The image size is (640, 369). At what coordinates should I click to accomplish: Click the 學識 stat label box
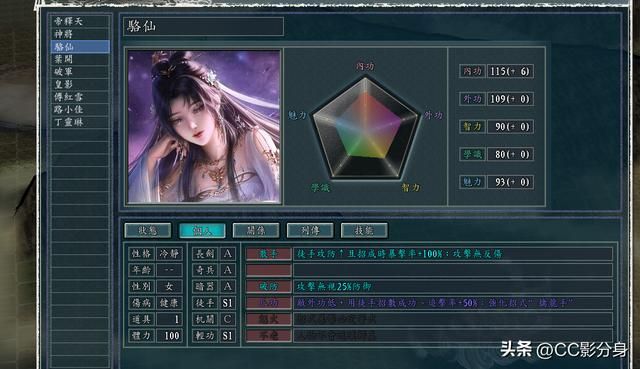coord(472,154)
